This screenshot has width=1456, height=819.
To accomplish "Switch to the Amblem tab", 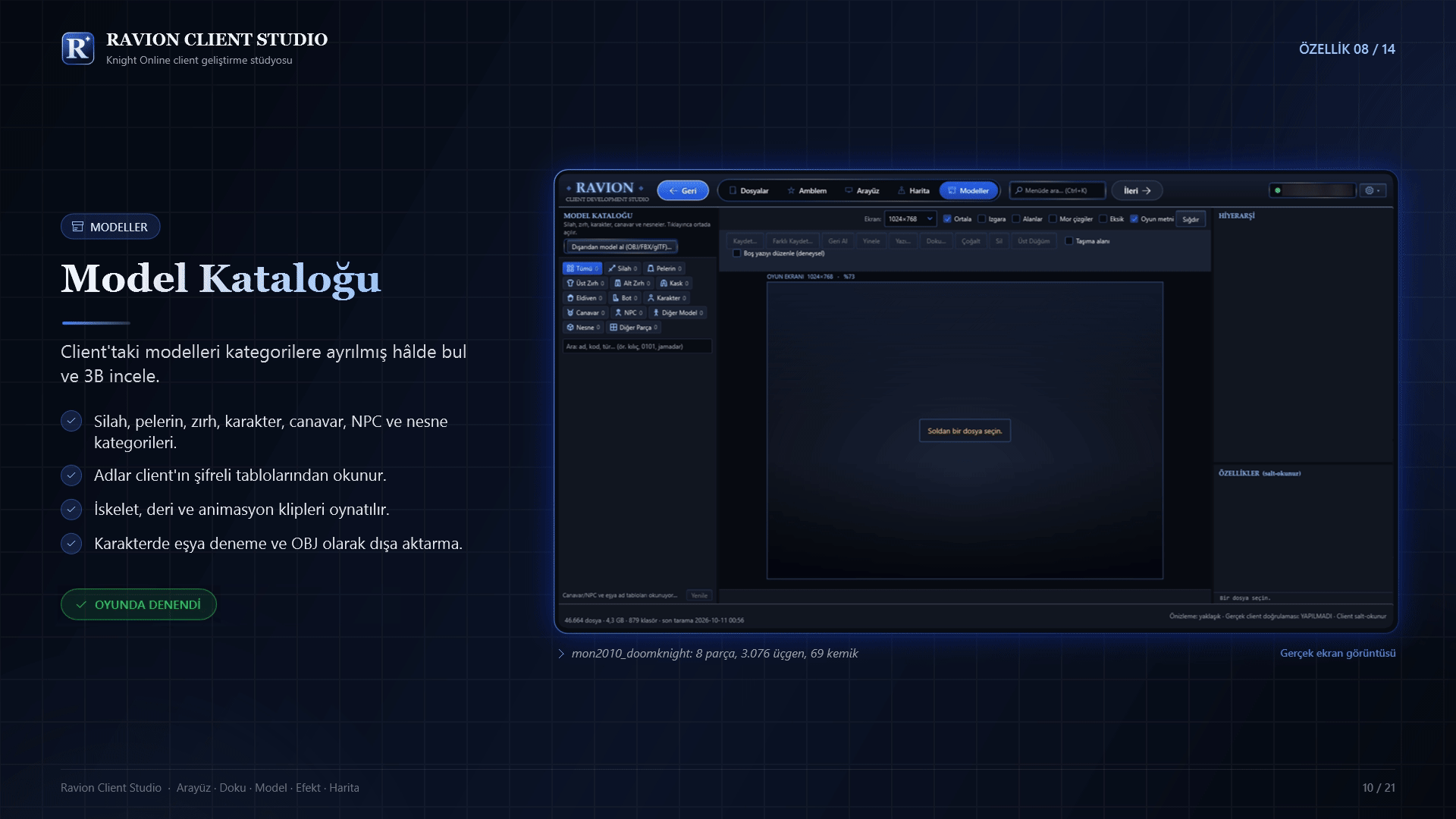I will click(x=807, y=191).
